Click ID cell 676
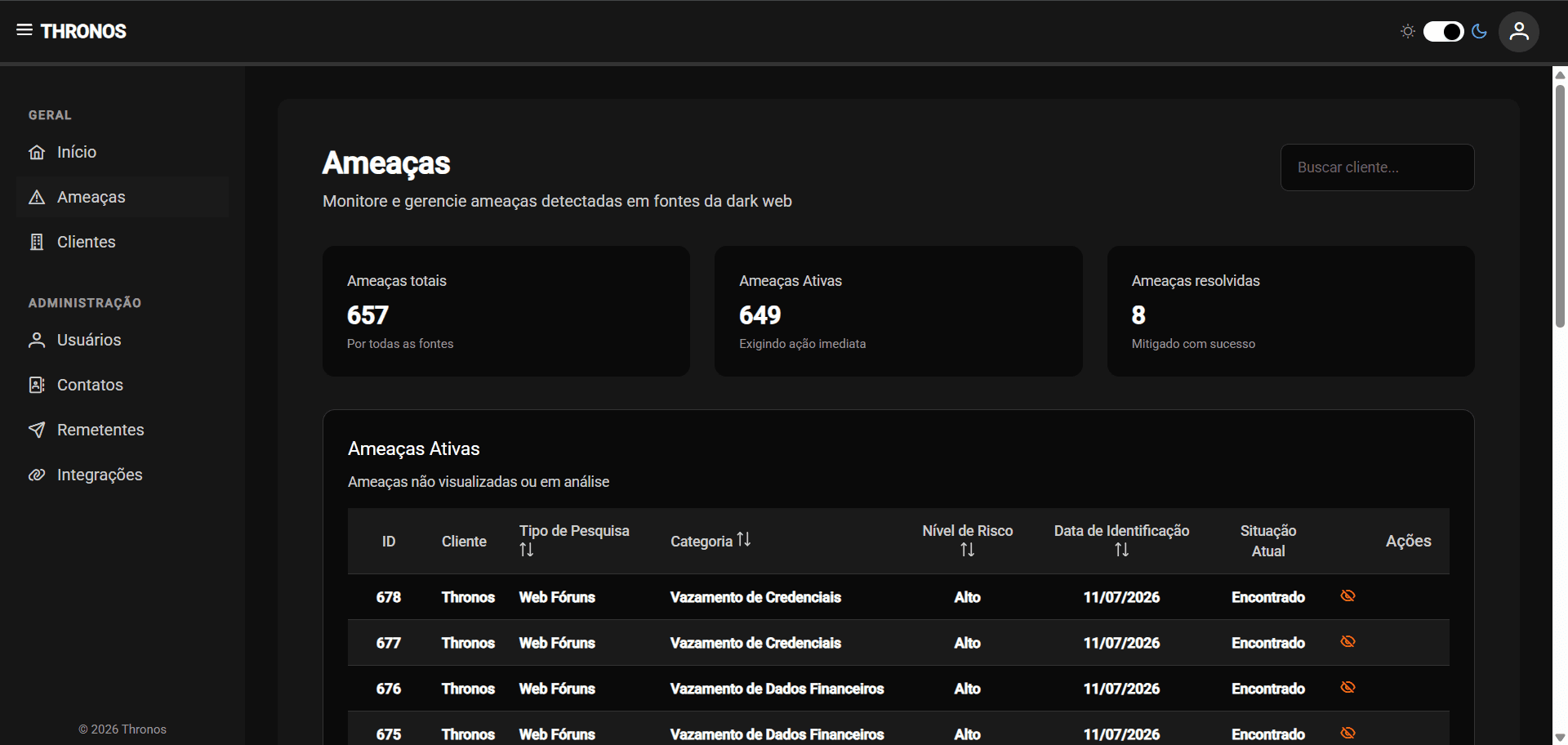Screen dimensions: 1568x745 (x=389, y=689)
